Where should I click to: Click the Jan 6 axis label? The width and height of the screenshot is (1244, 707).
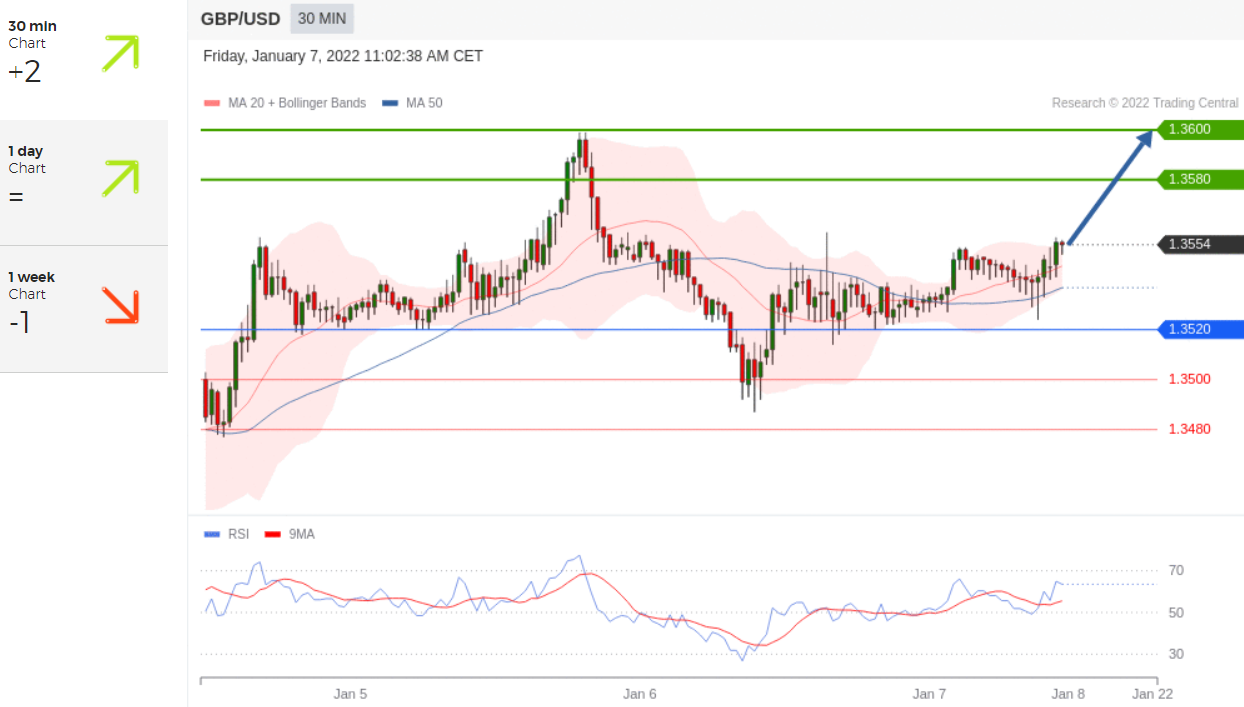pos(639,693)
